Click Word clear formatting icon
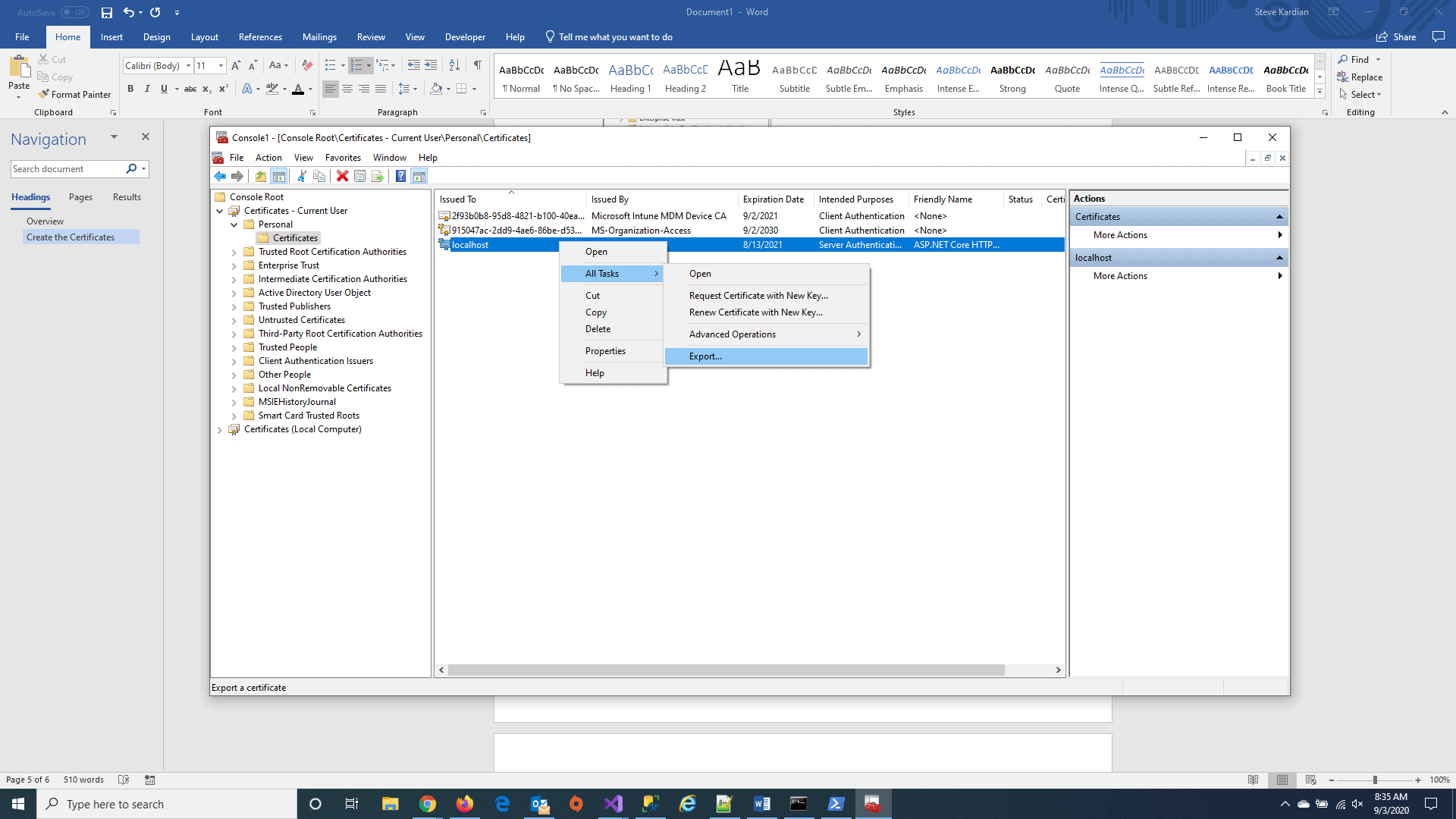 [307, 65]
